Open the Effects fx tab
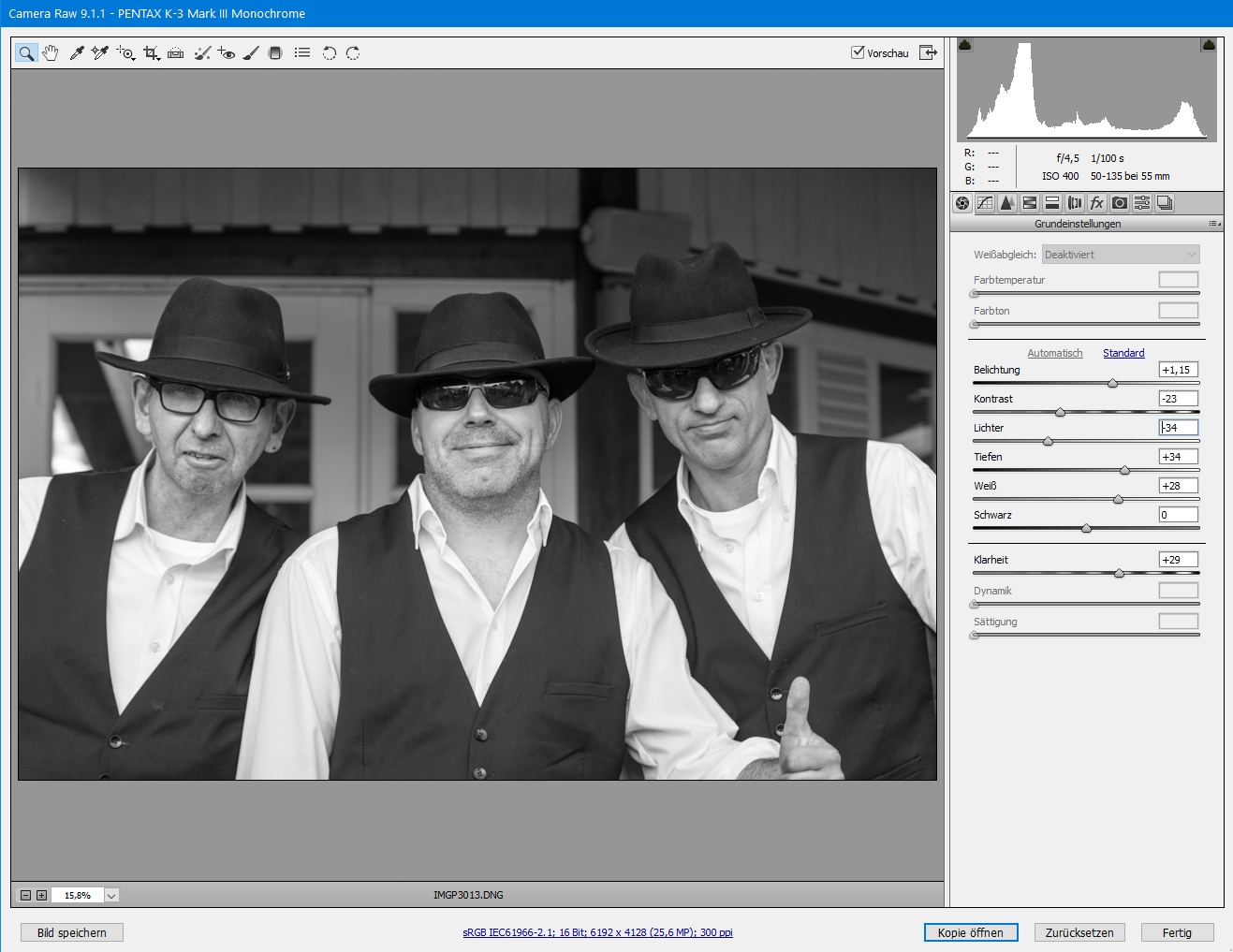 [x=1097, y=203]
